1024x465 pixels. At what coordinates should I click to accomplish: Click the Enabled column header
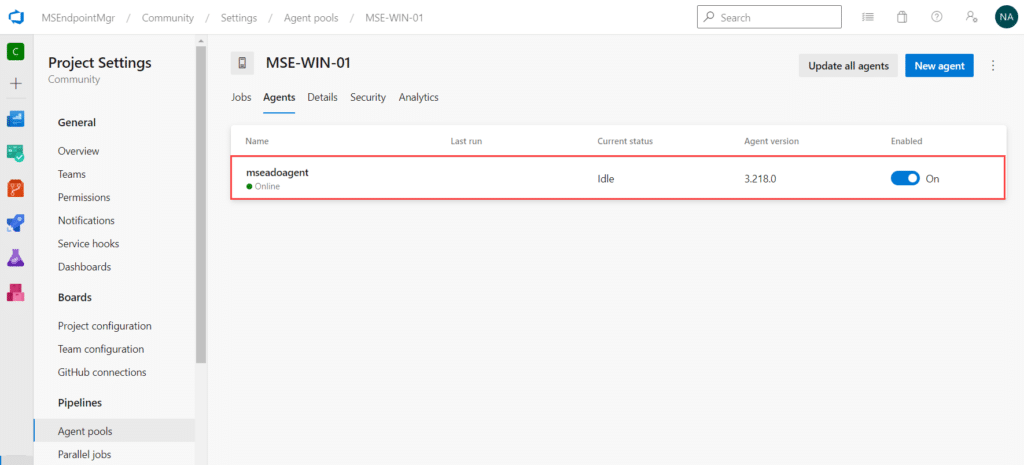906,141
